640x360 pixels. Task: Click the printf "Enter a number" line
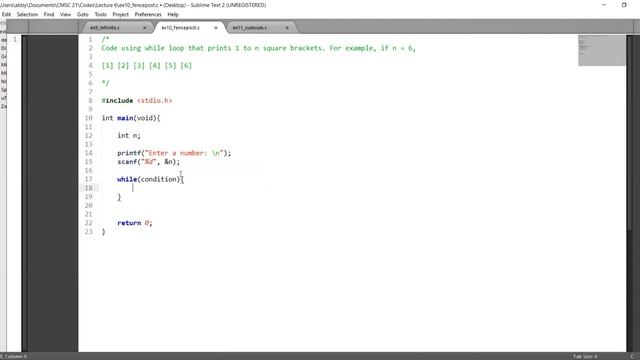click(174, 153)
